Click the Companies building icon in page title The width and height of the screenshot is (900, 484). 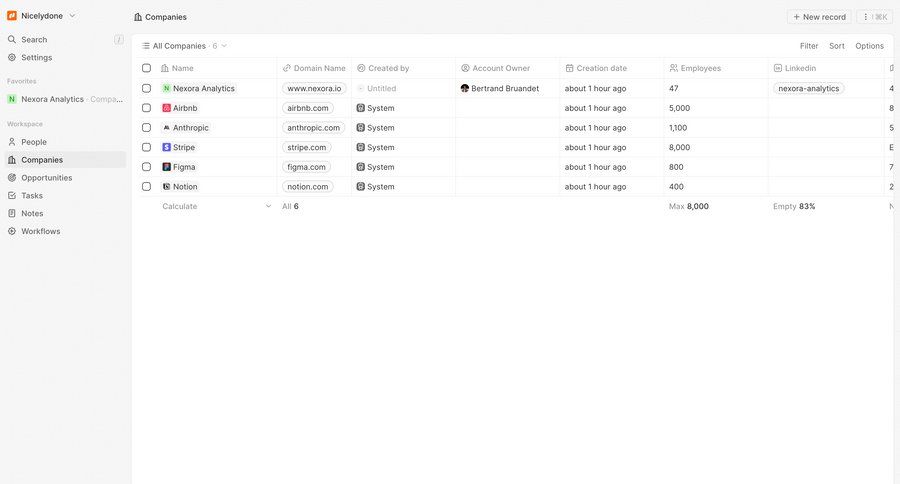138,17
